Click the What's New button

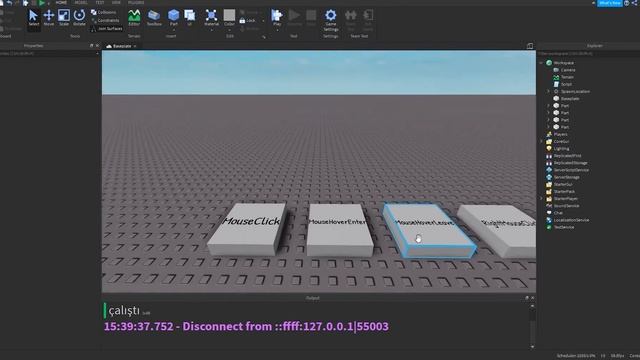pyautogui.click(x=610, y=3)
